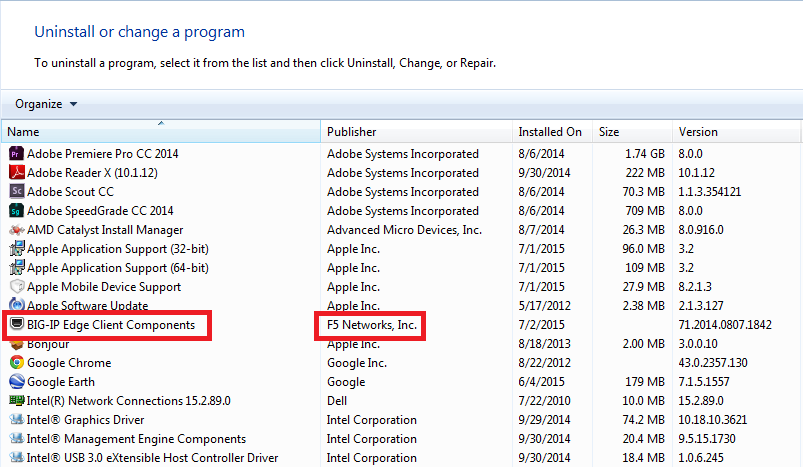This screenshot has height=467, width=803.
Task: Sort programs by the Version column header
Action: click(736, 132)
